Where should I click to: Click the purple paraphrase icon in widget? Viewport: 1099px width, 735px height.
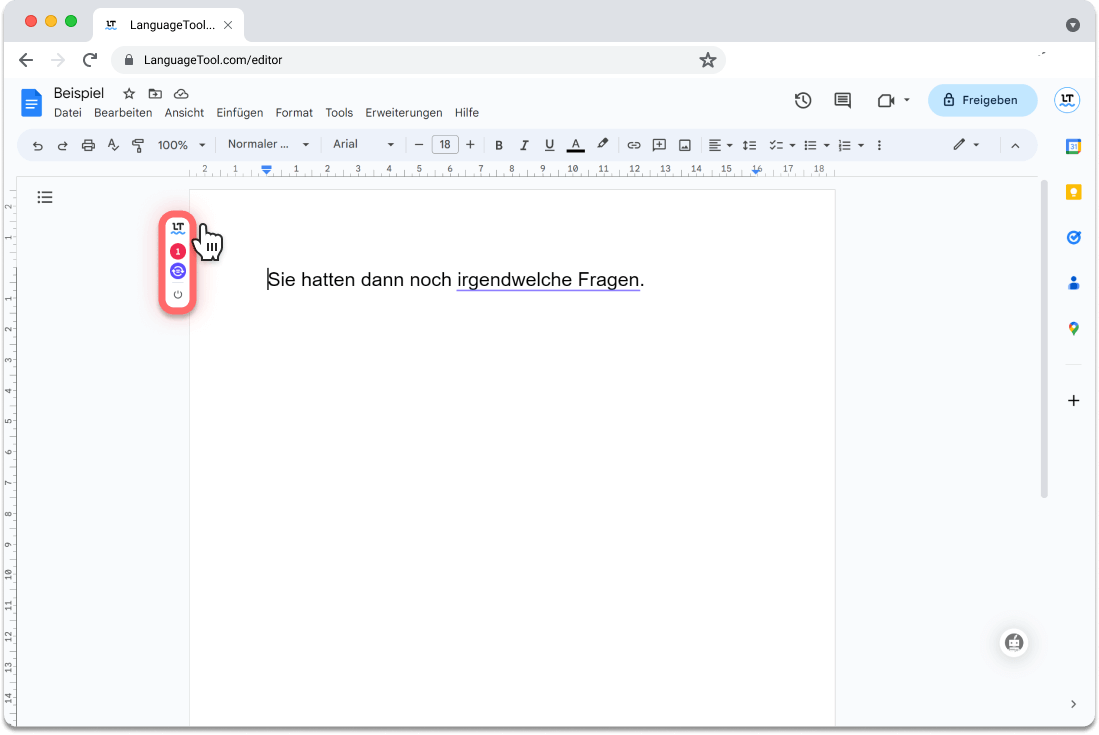click(178, 271)
